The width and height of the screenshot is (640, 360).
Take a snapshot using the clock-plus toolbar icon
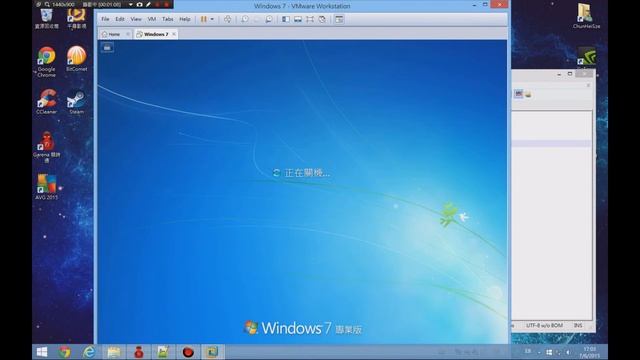[x=244, y=19]
